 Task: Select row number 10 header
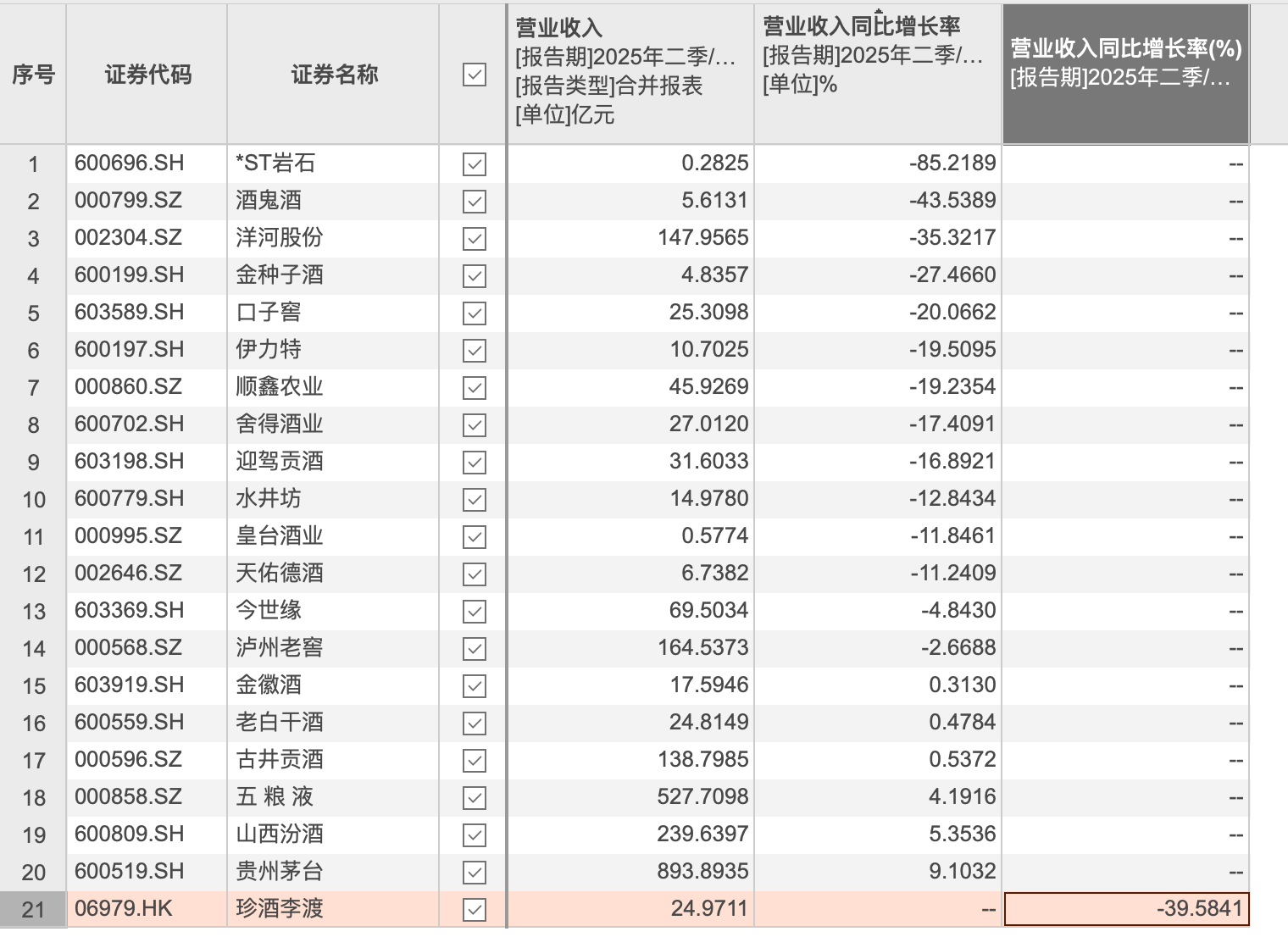[x=33, y=499]
